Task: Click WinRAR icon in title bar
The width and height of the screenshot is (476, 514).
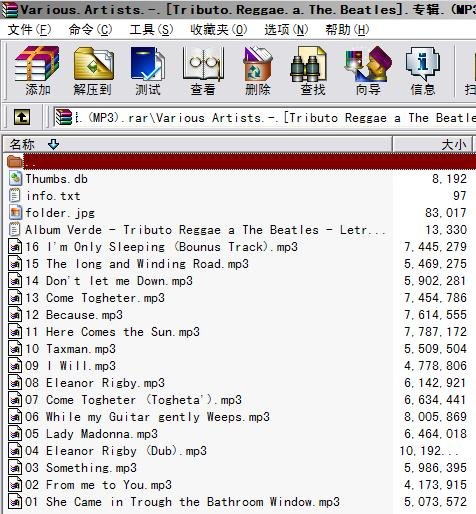Action: tap(9, 9)
